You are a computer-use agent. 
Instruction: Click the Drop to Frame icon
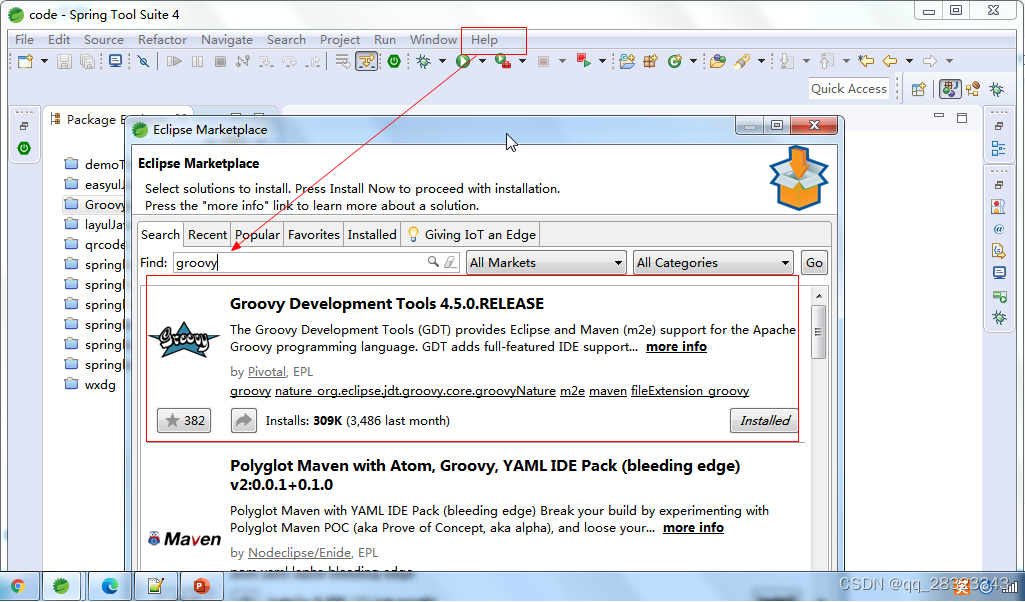click(x=343, y=61)
